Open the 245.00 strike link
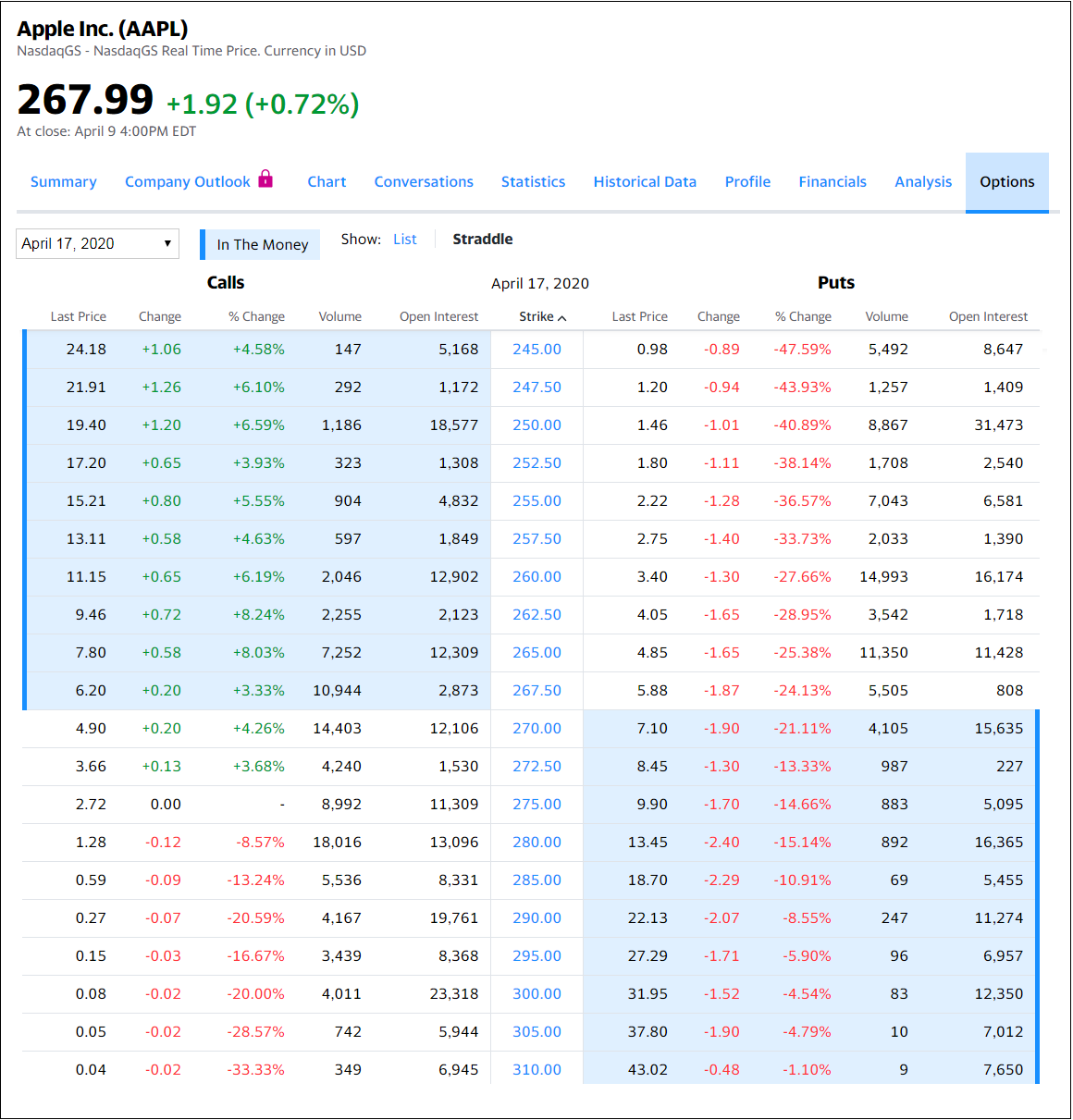The width and height of the screenshot is (1073, 1120). click(536, 349)
